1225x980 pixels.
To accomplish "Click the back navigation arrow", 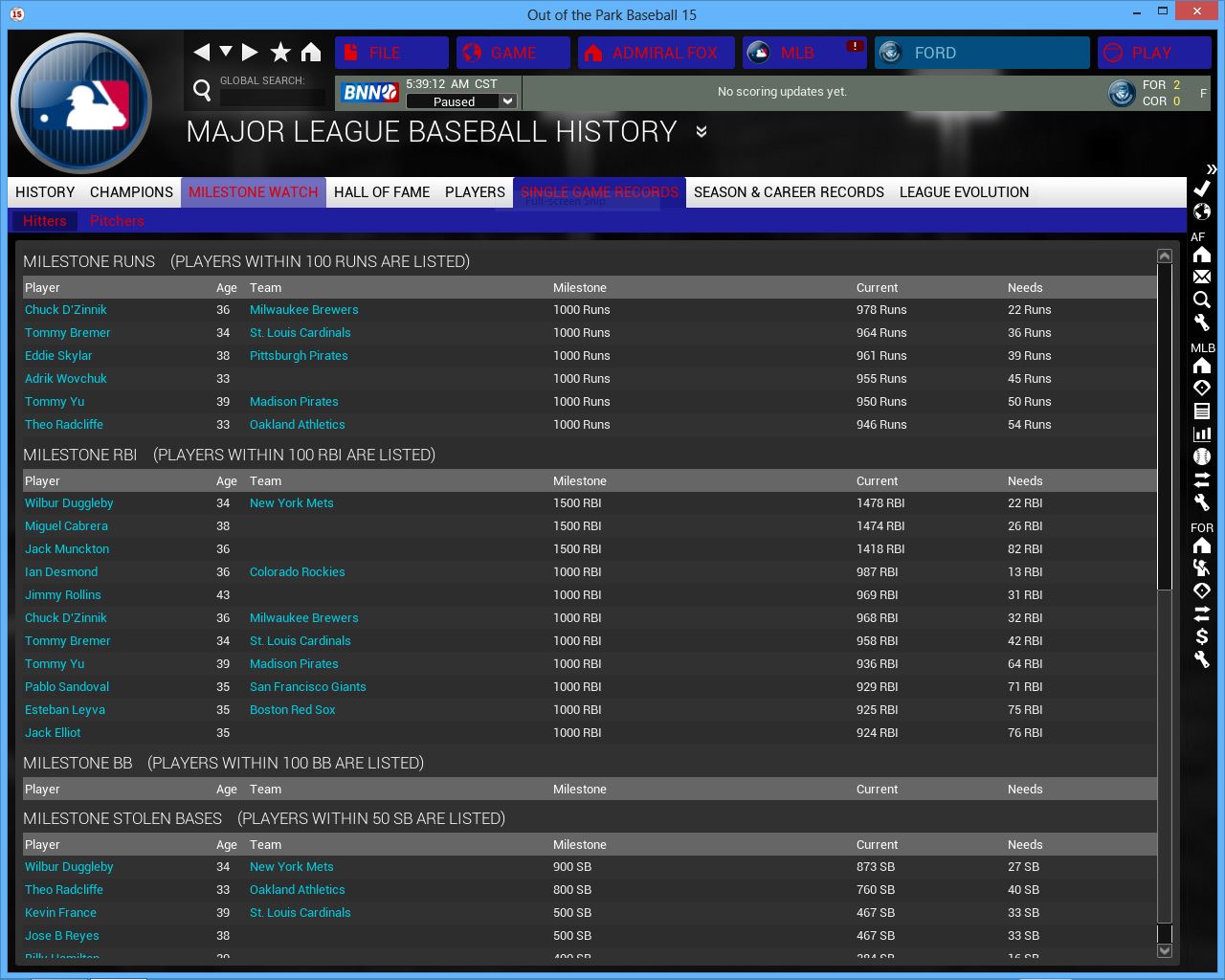I will [201, 53].
